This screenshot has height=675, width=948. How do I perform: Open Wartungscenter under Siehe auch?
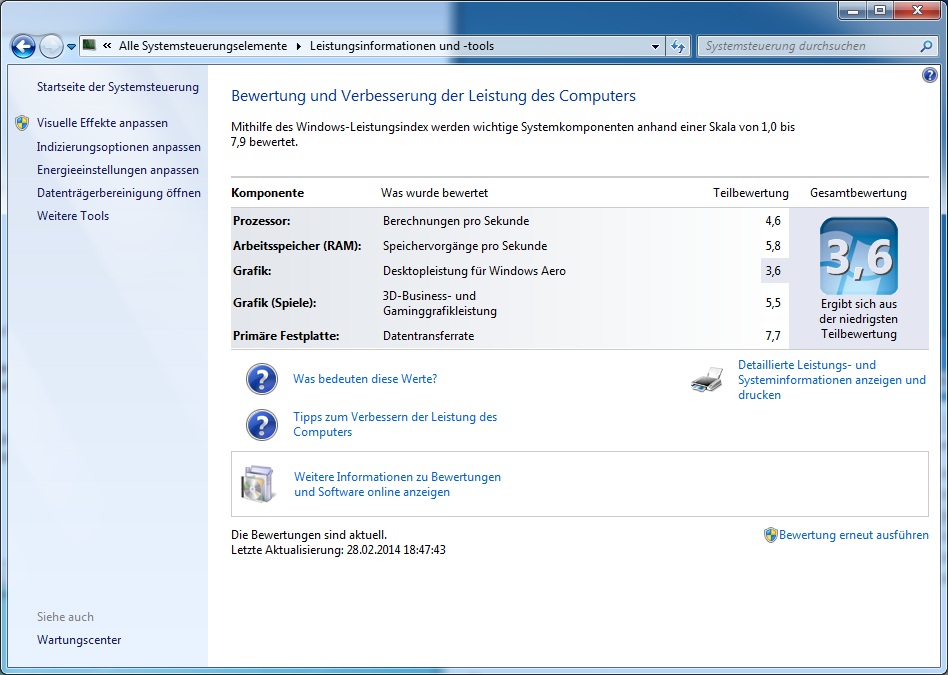click(79, 640)
